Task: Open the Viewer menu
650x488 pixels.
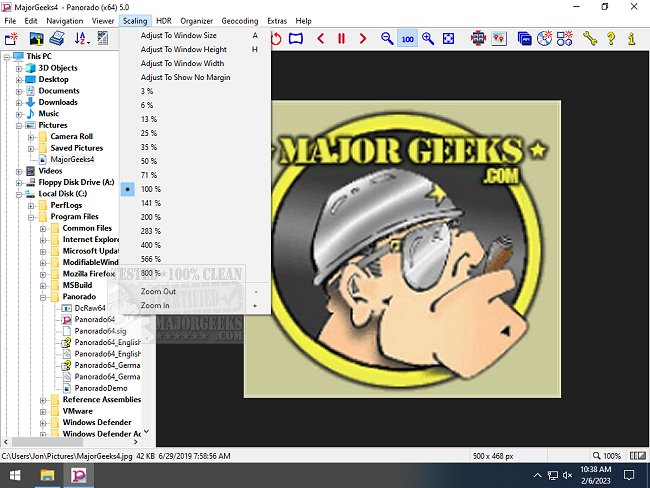Action: [x=103, y=21]
